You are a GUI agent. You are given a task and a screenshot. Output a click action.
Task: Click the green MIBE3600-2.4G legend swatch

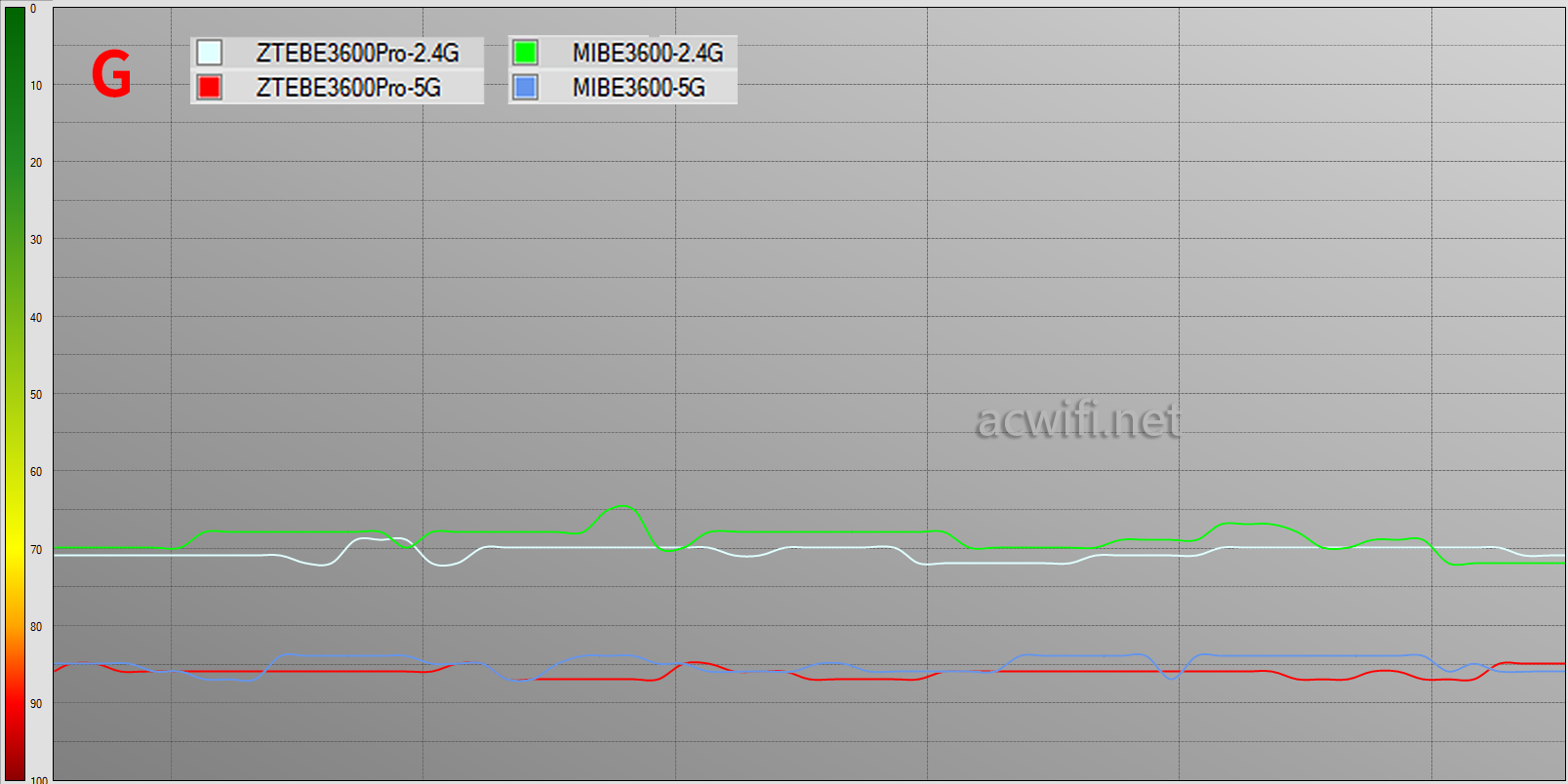pyautogui.click(x=526, y=53)
